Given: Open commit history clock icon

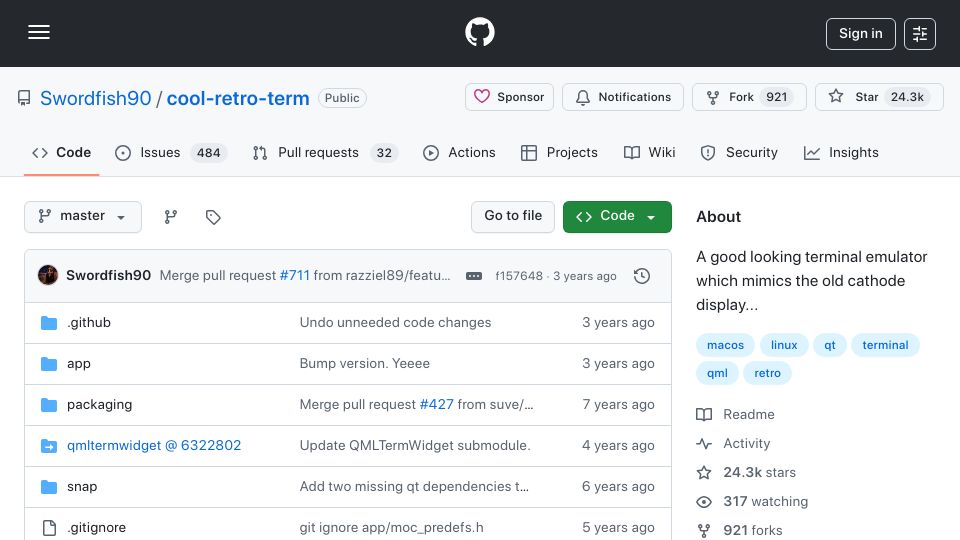Looking at the screenshot, I should click(642, 276).
